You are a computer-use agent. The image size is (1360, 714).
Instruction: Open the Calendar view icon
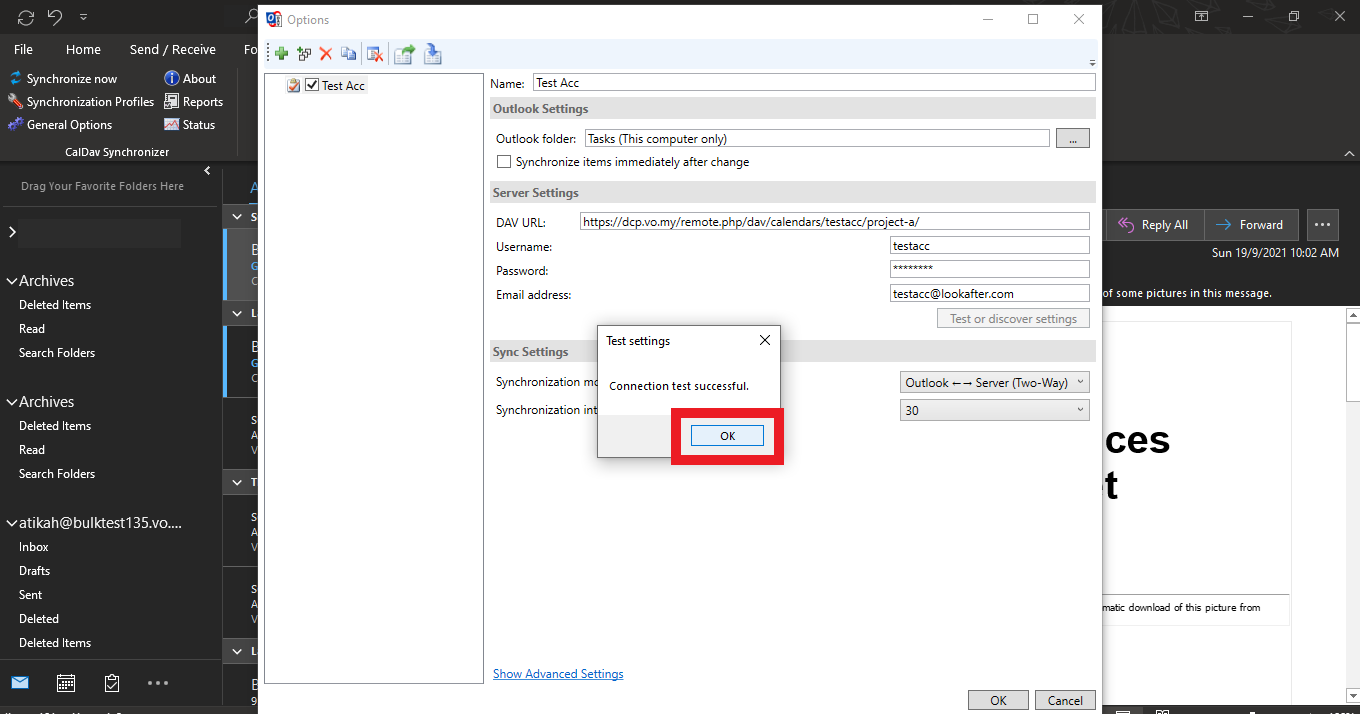point(66,683)
